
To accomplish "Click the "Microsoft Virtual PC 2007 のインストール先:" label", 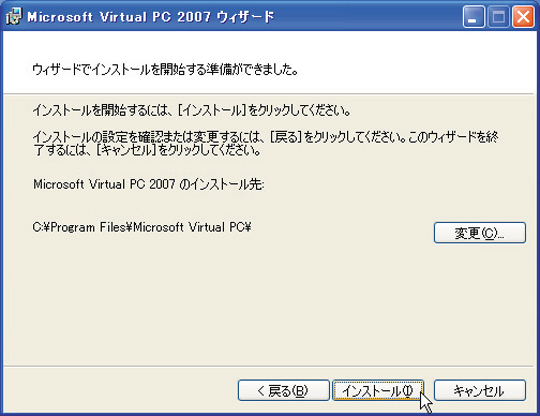I will (x=149, y=184).
